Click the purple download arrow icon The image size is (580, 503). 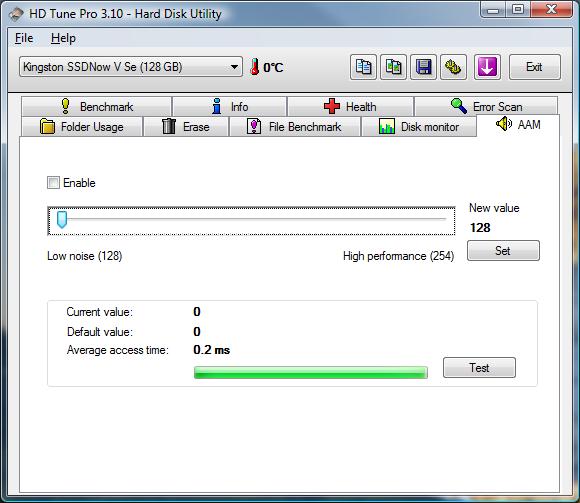(x=488, y=67)
